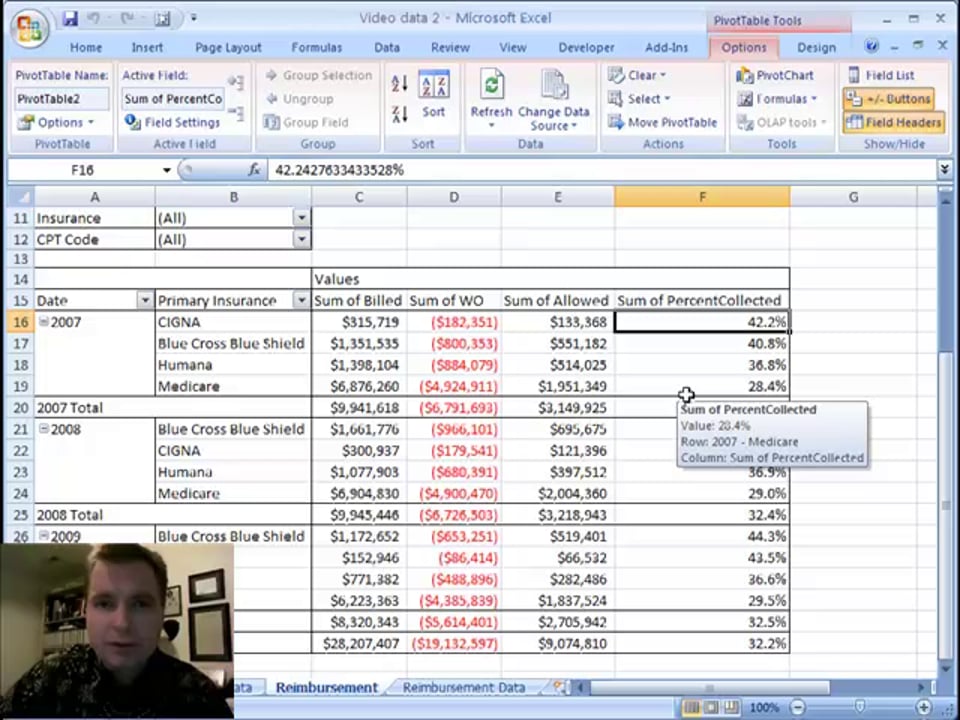Click the Active Field name box
The width and height of the screenshot is (960, 720).
pyautogui.click(x=173, y=99)
